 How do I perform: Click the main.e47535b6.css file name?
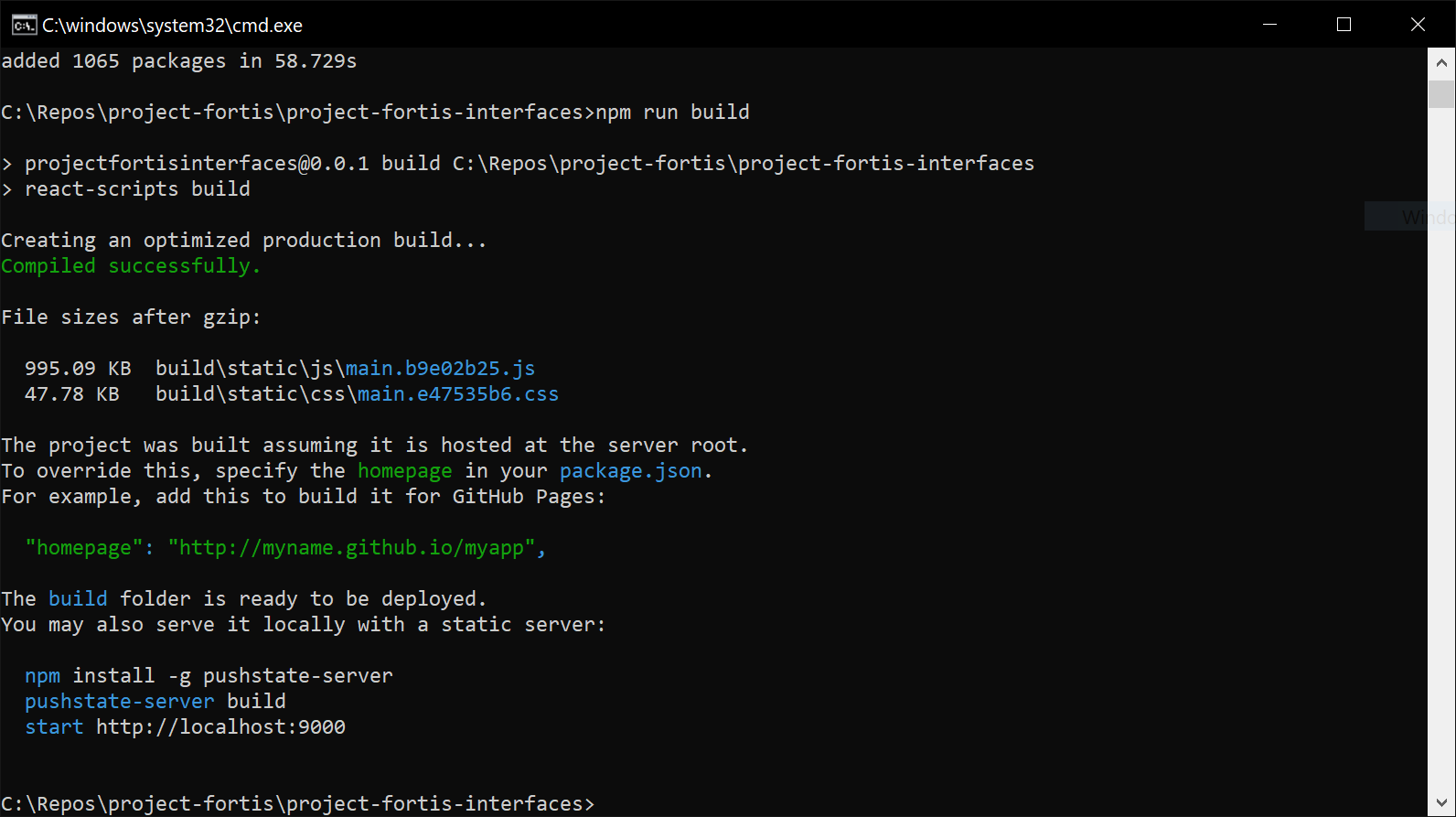(457, 393)
